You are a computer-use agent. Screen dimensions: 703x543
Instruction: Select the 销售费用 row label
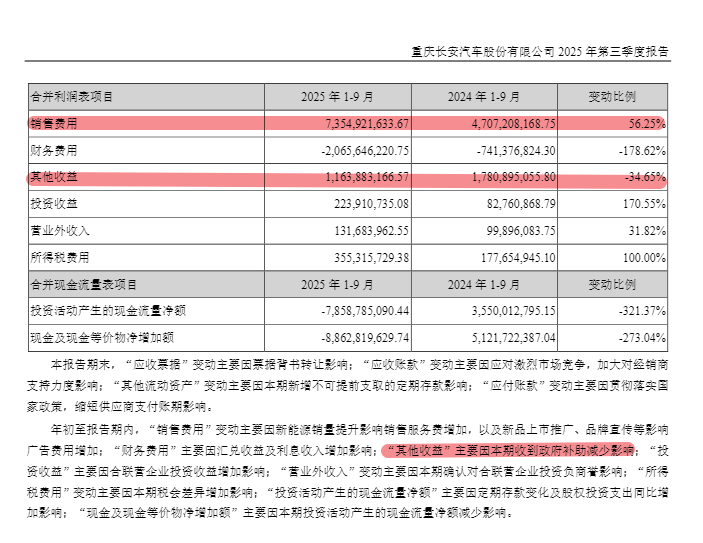pos(54,123)
